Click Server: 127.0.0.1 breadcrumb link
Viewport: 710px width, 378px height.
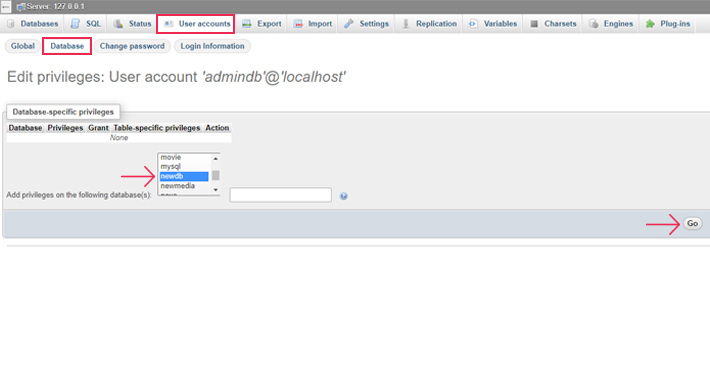56,7
